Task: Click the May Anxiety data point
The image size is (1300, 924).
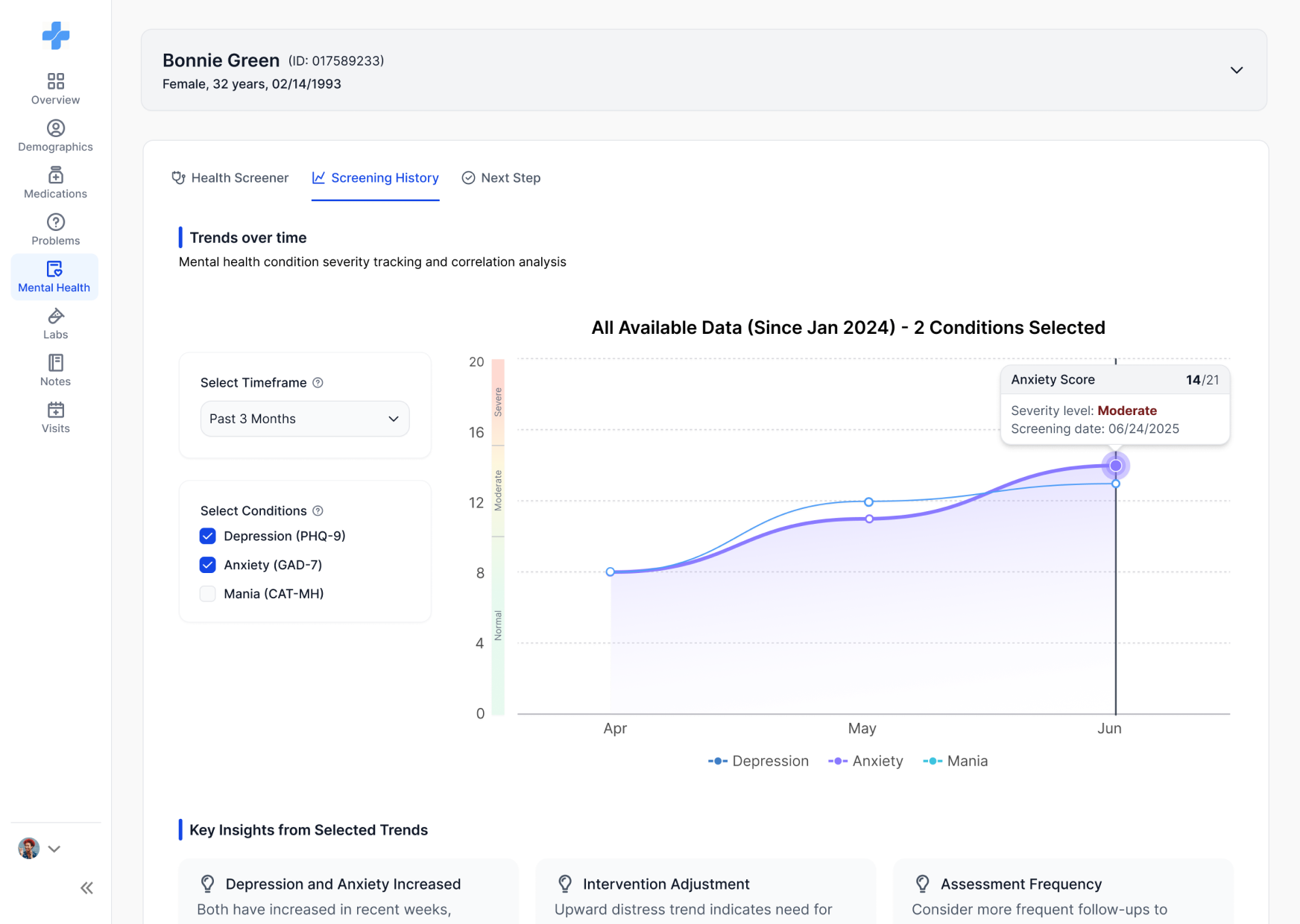Action: 869,519
